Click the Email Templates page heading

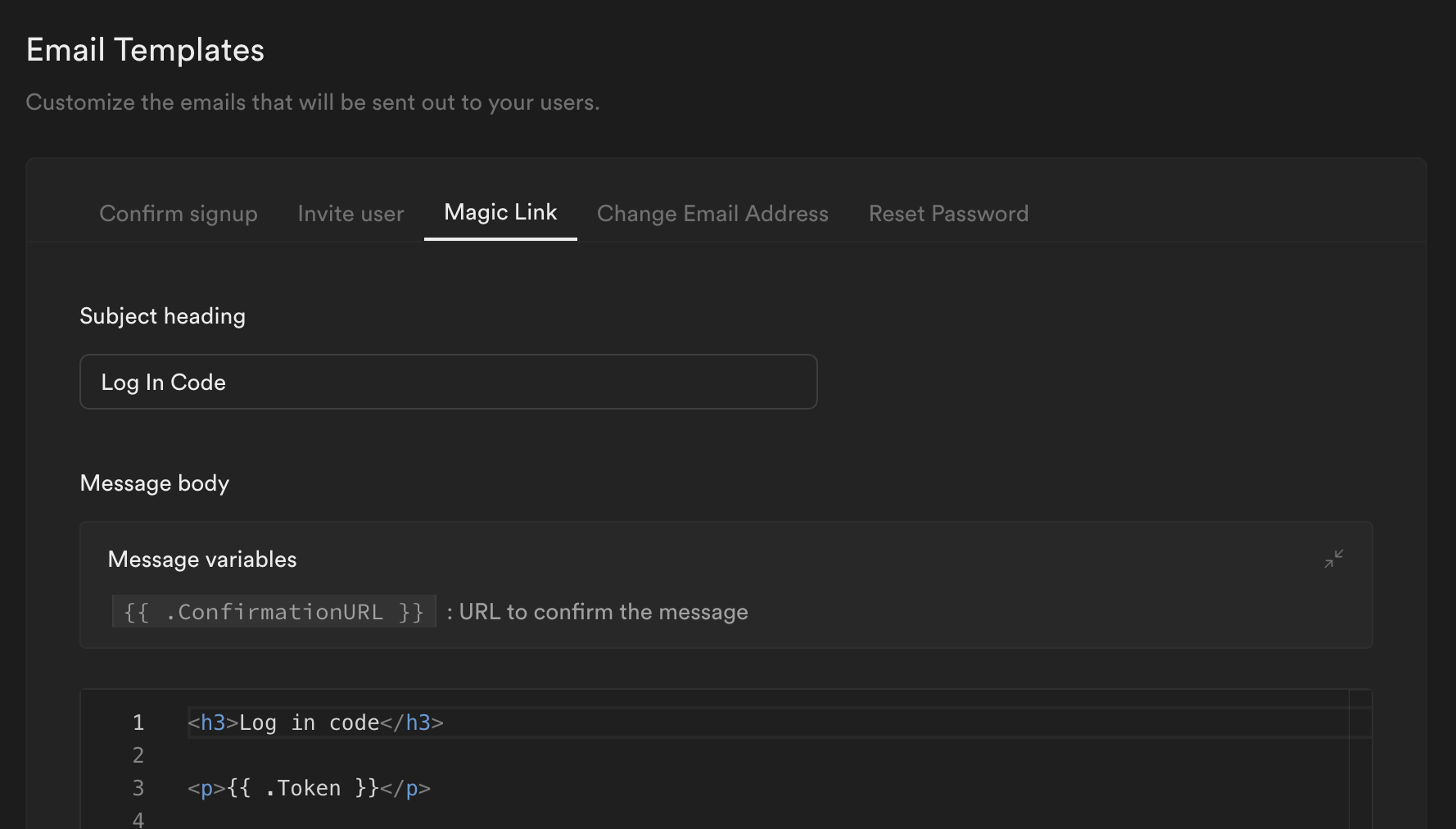pos(145,49)
